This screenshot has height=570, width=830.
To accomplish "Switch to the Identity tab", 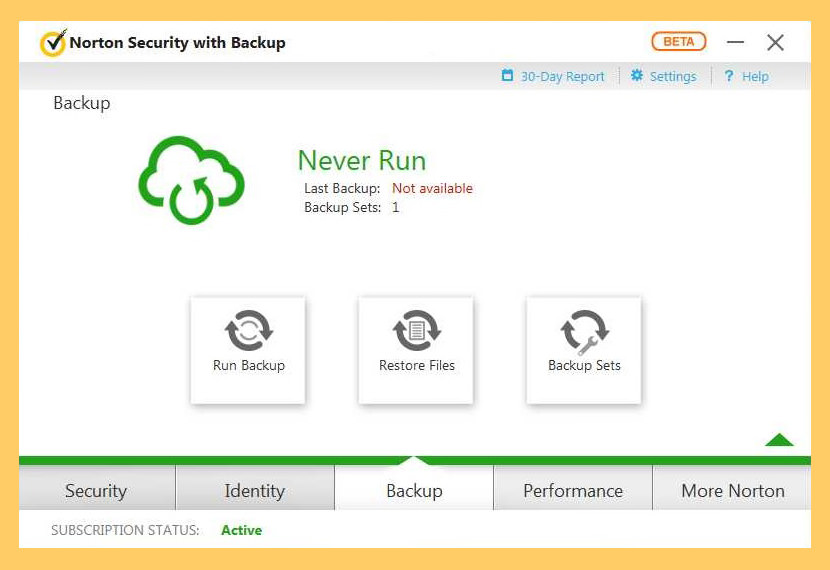I will coord(255,490).
